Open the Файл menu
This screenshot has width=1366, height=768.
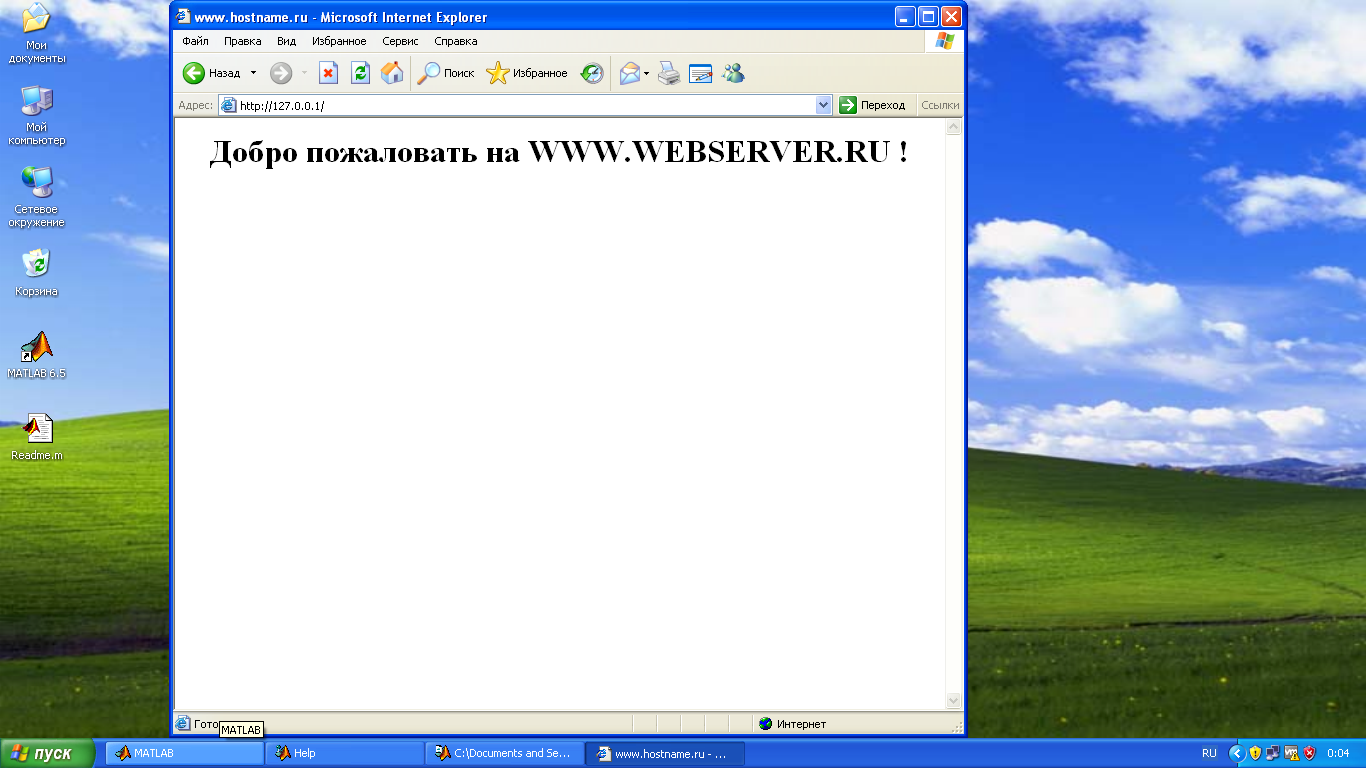tap(195, 41)
